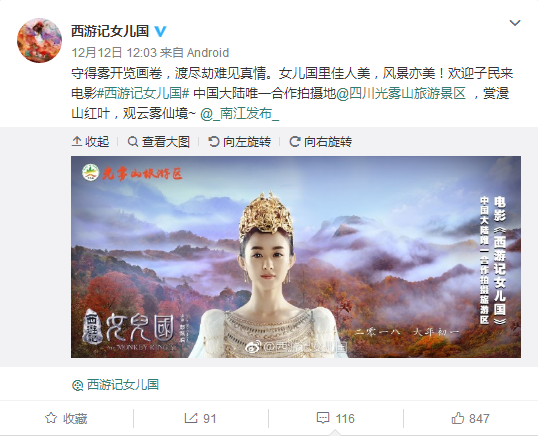Click the 西游记女儿国 profile avatar
Image resolution: width=538 pixels, height=436 pixels.
tap(39, 40)
